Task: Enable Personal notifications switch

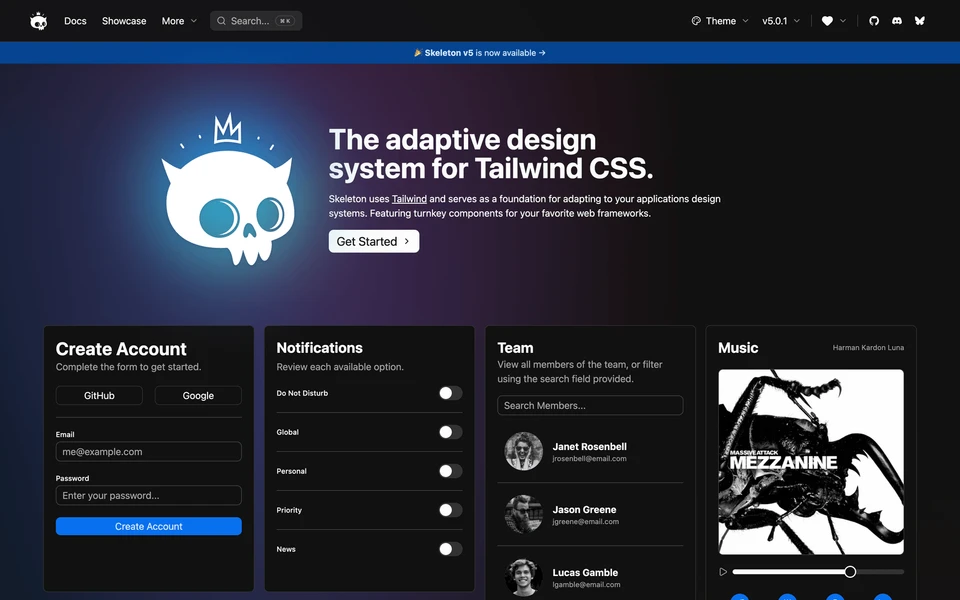Action: pyautogui.click(x=451, y=471)
